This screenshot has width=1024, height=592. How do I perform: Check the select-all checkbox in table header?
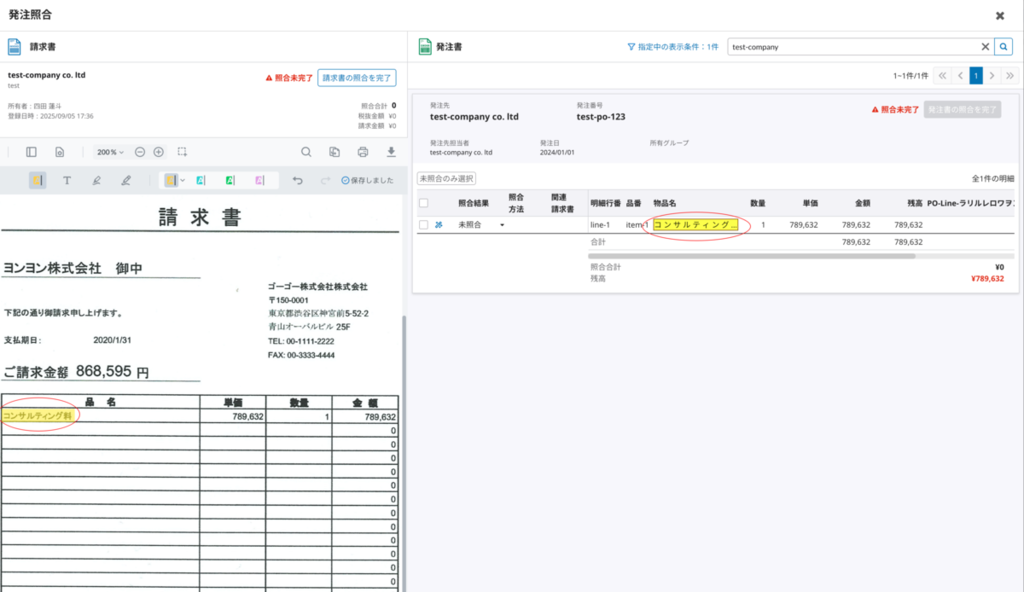point(424,203)
